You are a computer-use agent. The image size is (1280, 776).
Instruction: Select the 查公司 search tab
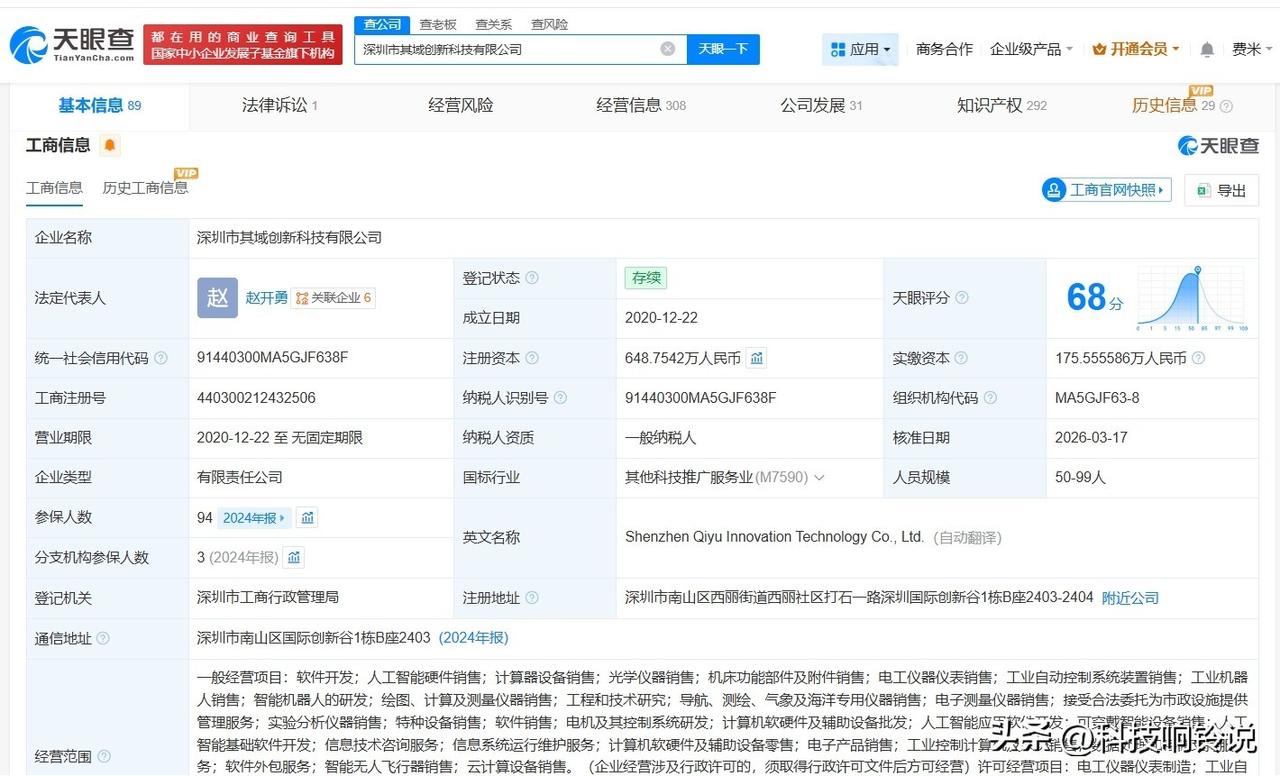[383, 24]
